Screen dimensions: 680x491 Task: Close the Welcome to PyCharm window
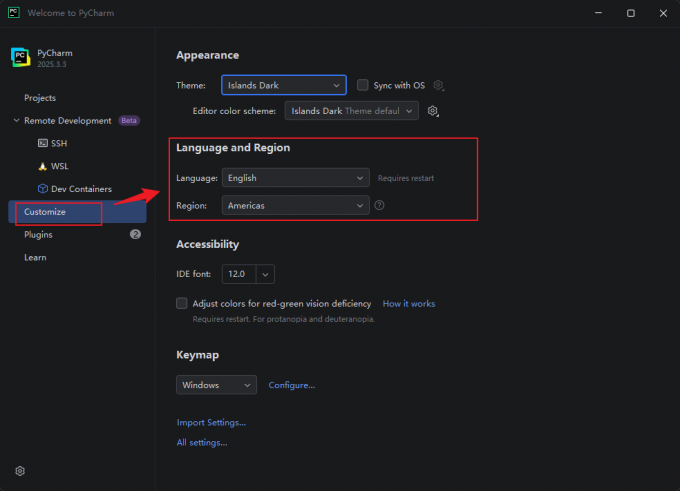[x=663, y=13]
